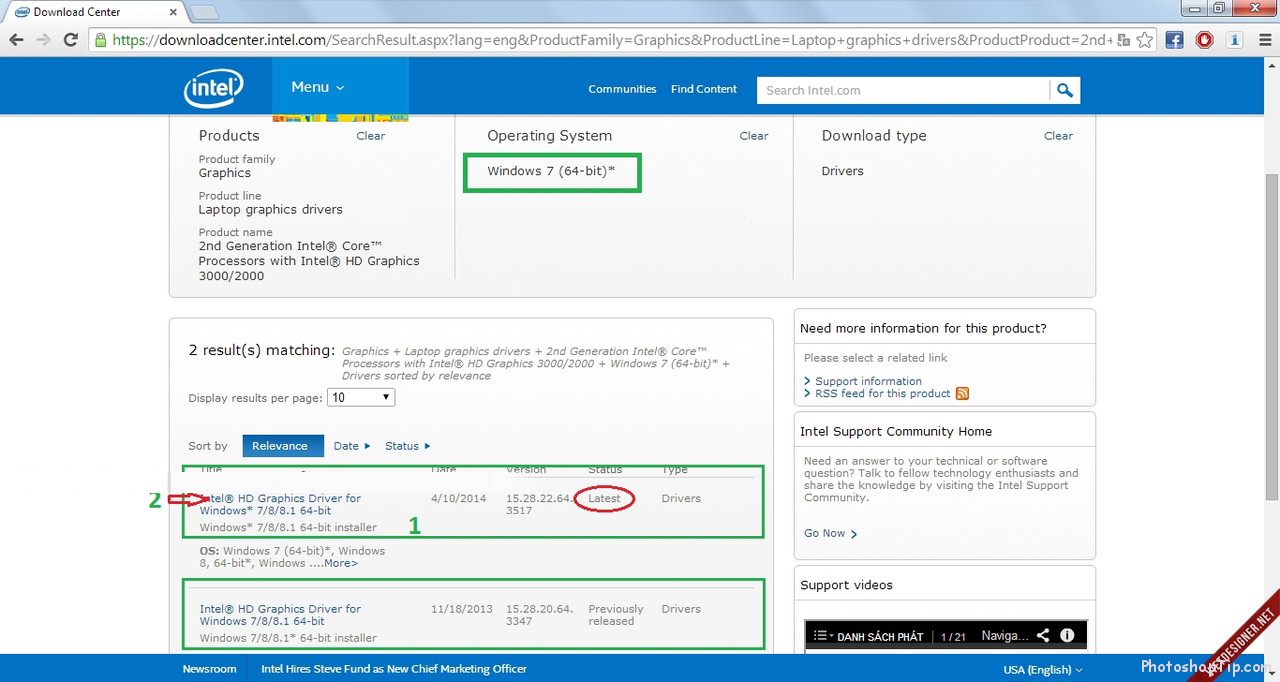Viewport: 1280px width, 682px height.
Task: Click the DANH SÁCH PHÁT playlist label
Action: click(x=880, y=636)
